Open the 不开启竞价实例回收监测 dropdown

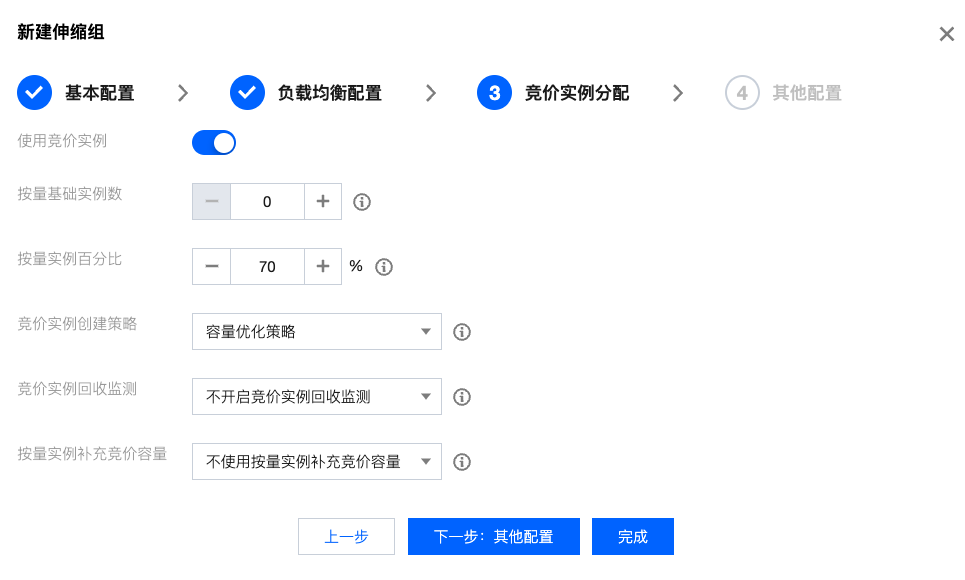point(316,397)
